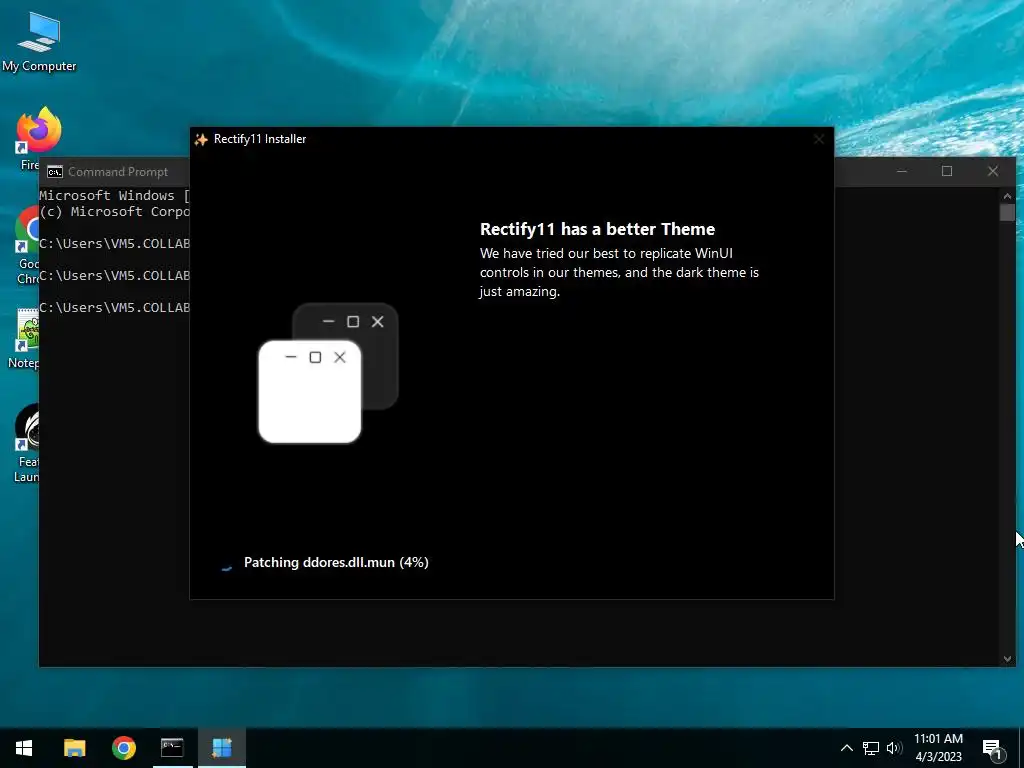Show hidden system tray icons
The height and width of the screenshot is (768, 1024).
coord(846,748)
